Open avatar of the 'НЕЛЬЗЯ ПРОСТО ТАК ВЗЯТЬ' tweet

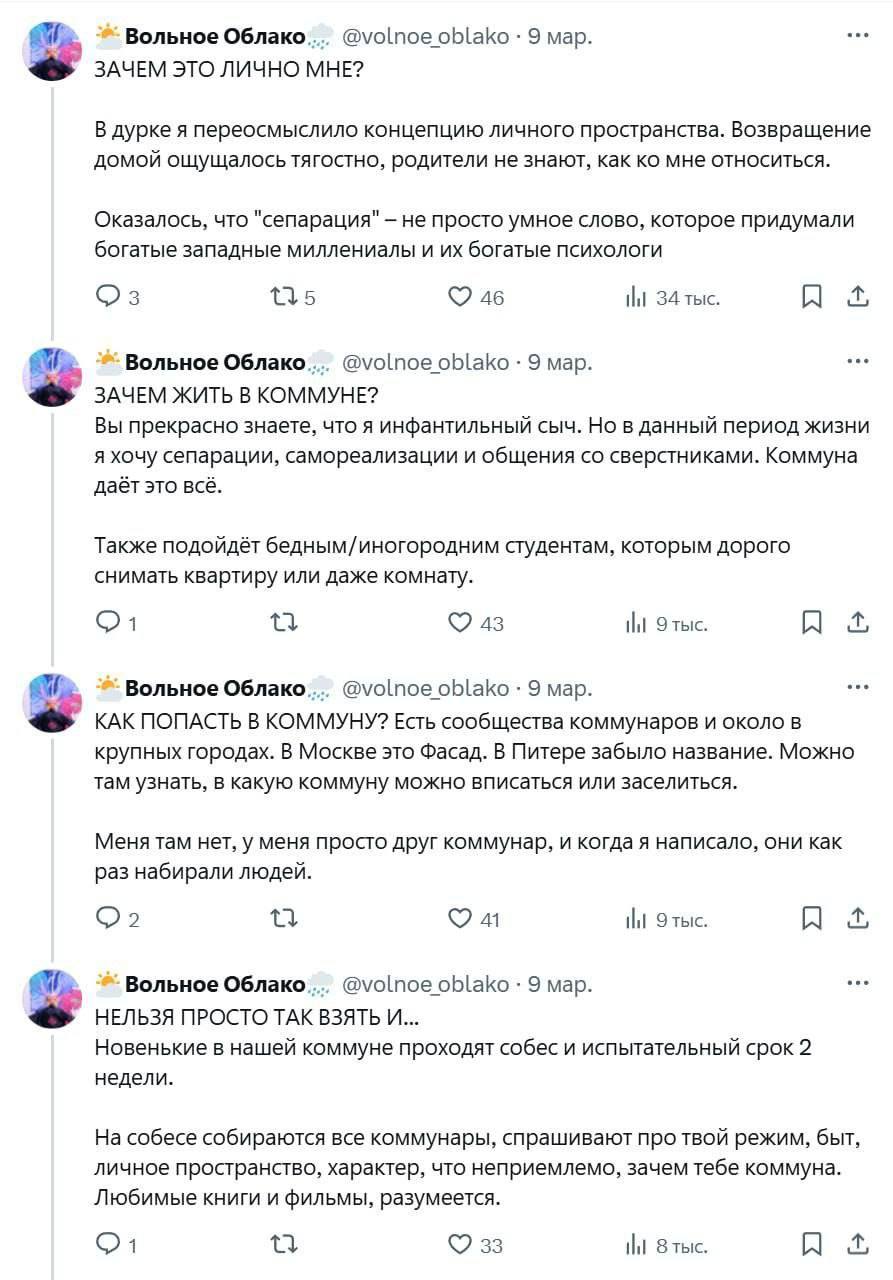click(x=51, y=999)
